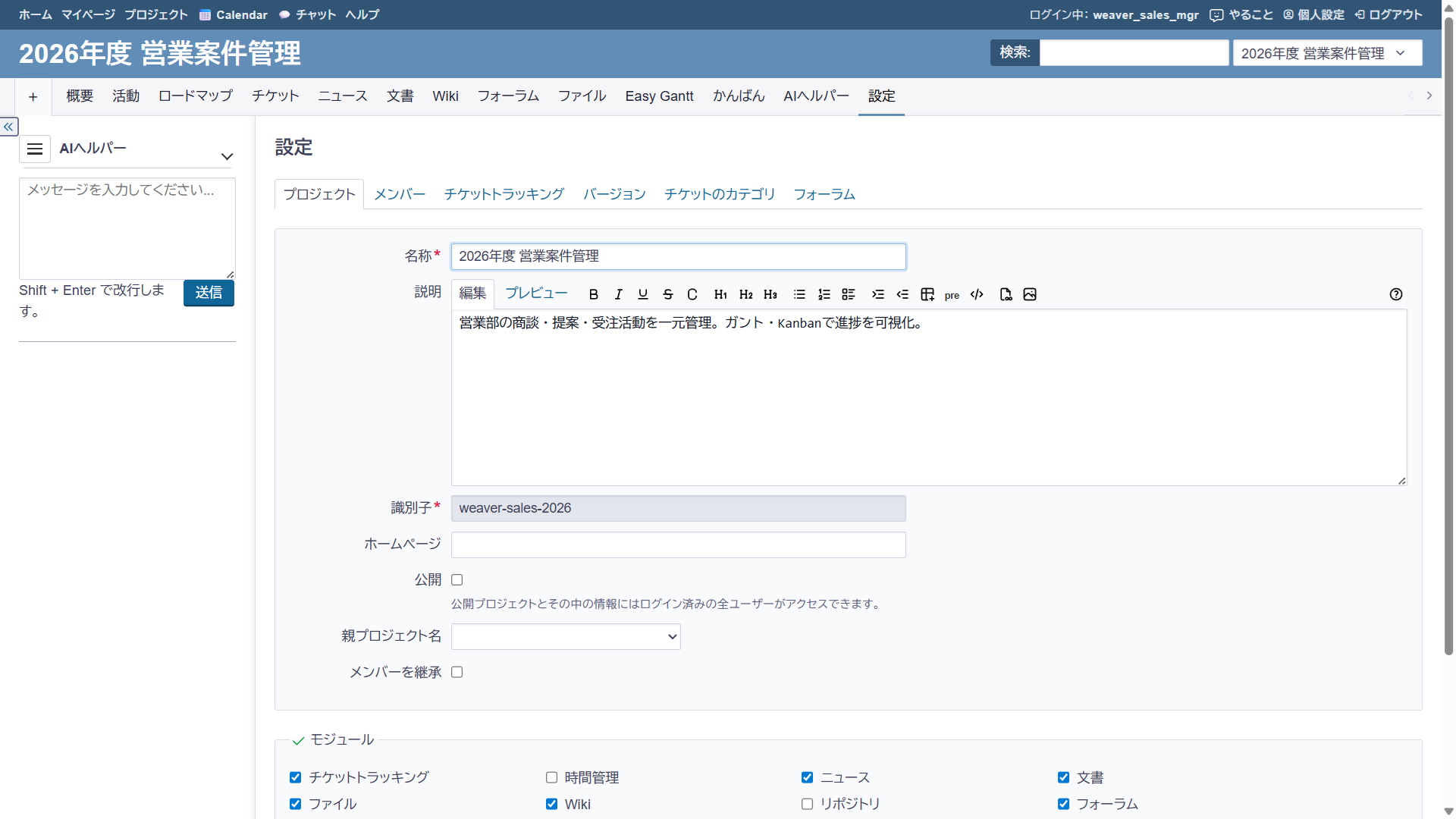Open the 親プロジェクト名 dropdown
1456x819 pixels.
coord(566,636)
